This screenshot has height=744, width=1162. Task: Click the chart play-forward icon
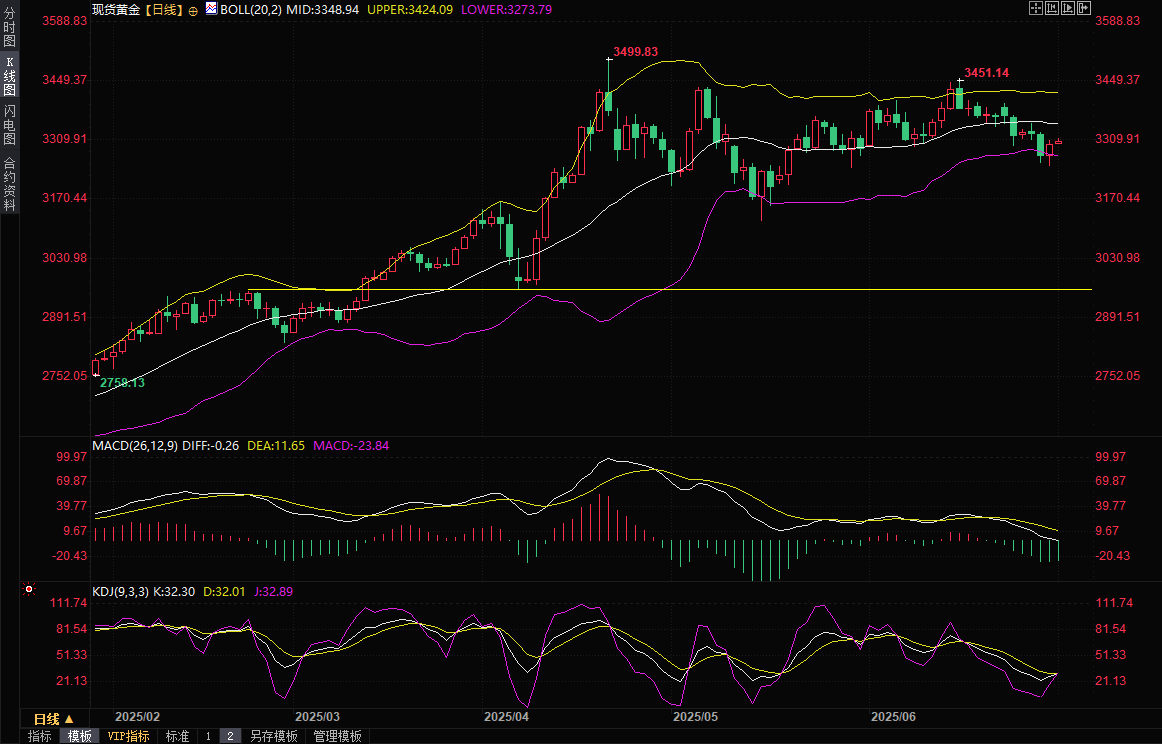coord(1068,8)
